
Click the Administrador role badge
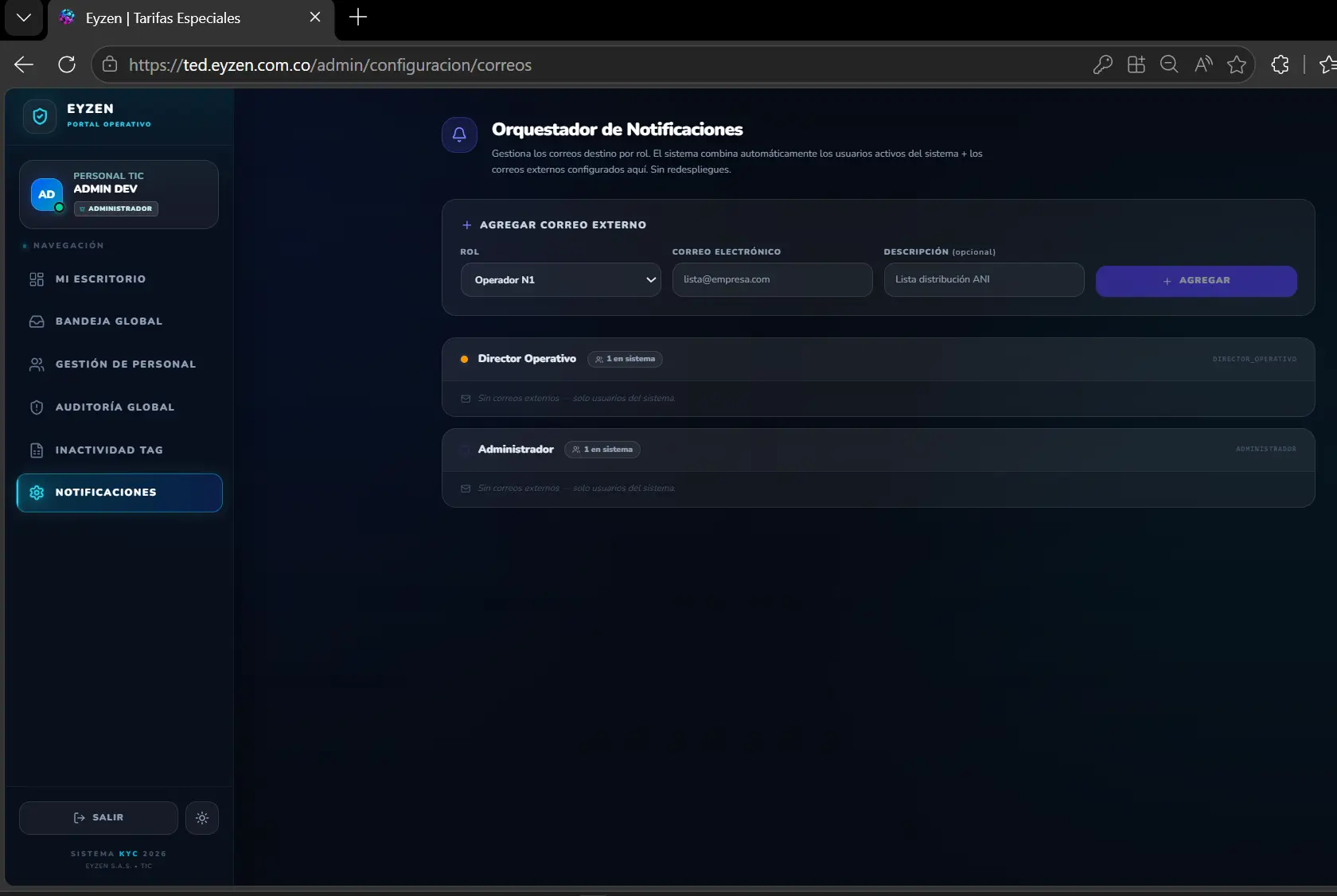(116, 208)
